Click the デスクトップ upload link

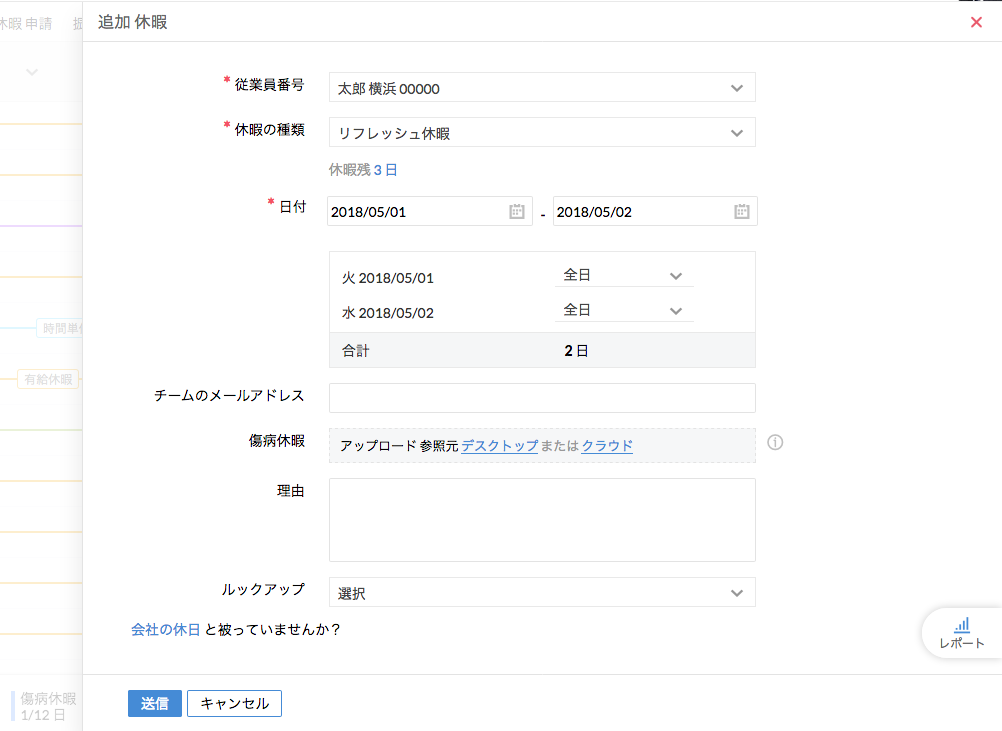tap(499, 446)
